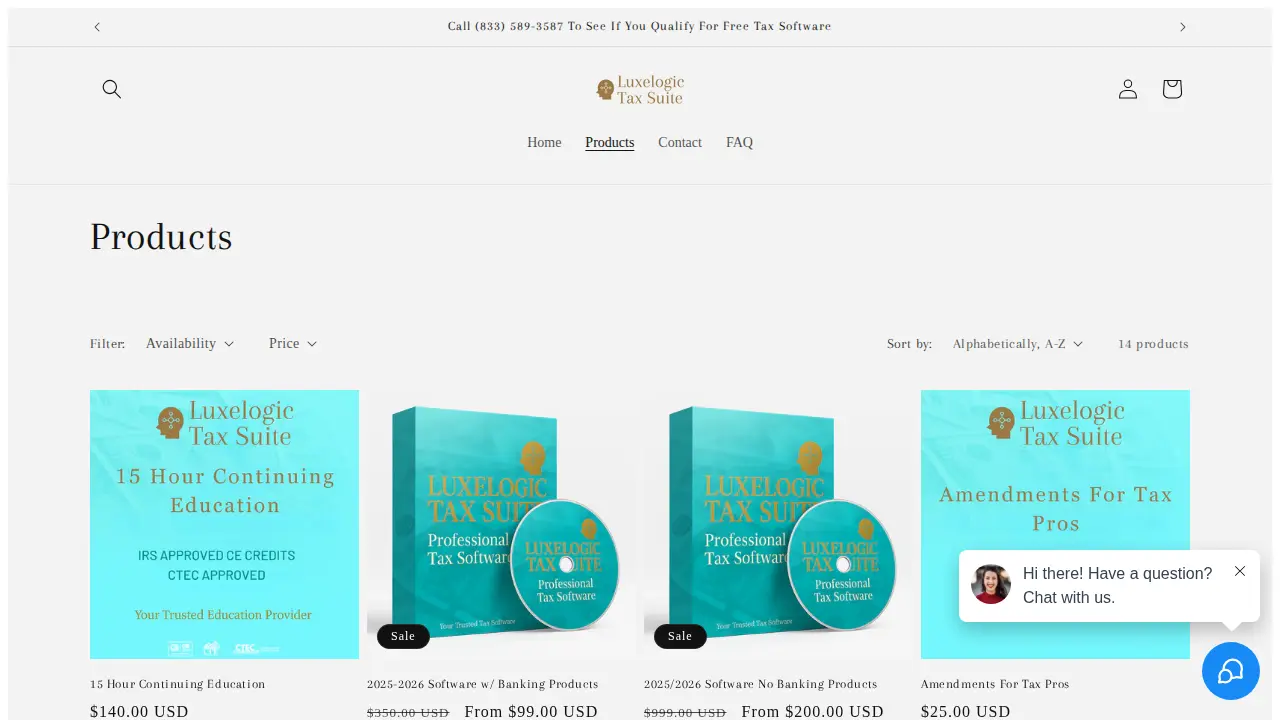Click the crossed-out '$999.00 USD' price
The image size is (1280, 720).
[x=685, y=713]
